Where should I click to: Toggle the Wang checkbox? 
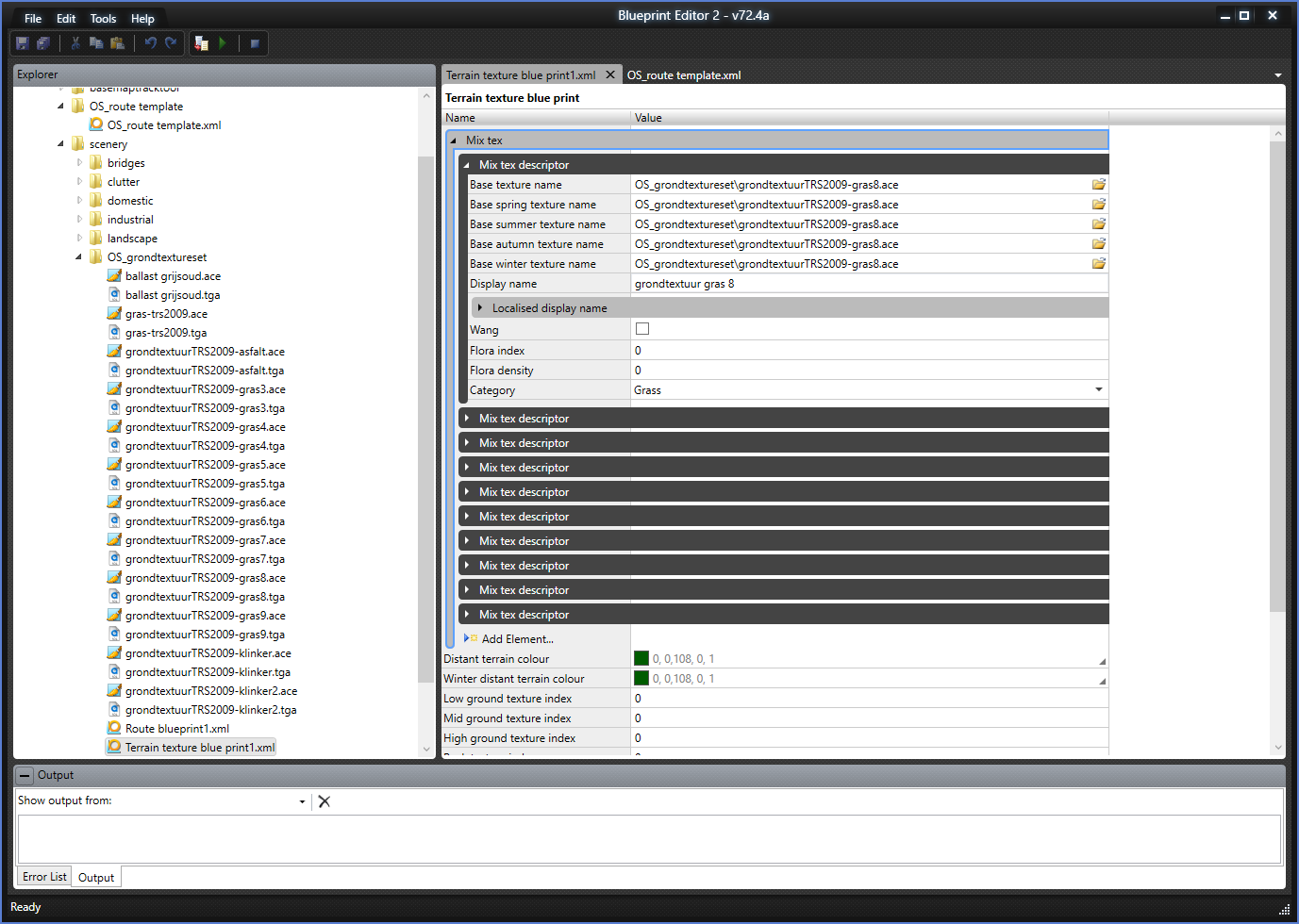pos(642,329)
